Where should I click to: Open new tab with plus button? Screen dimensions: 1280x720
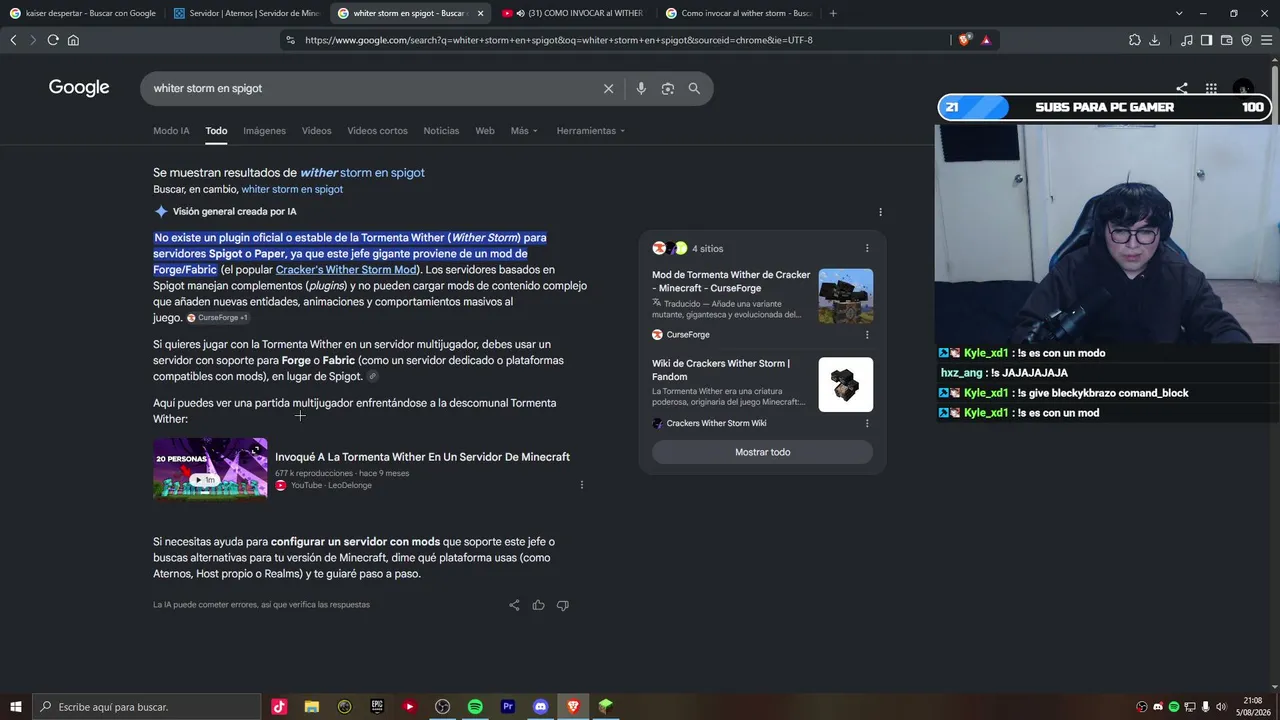pyautogui.click(x=833, y=13)
